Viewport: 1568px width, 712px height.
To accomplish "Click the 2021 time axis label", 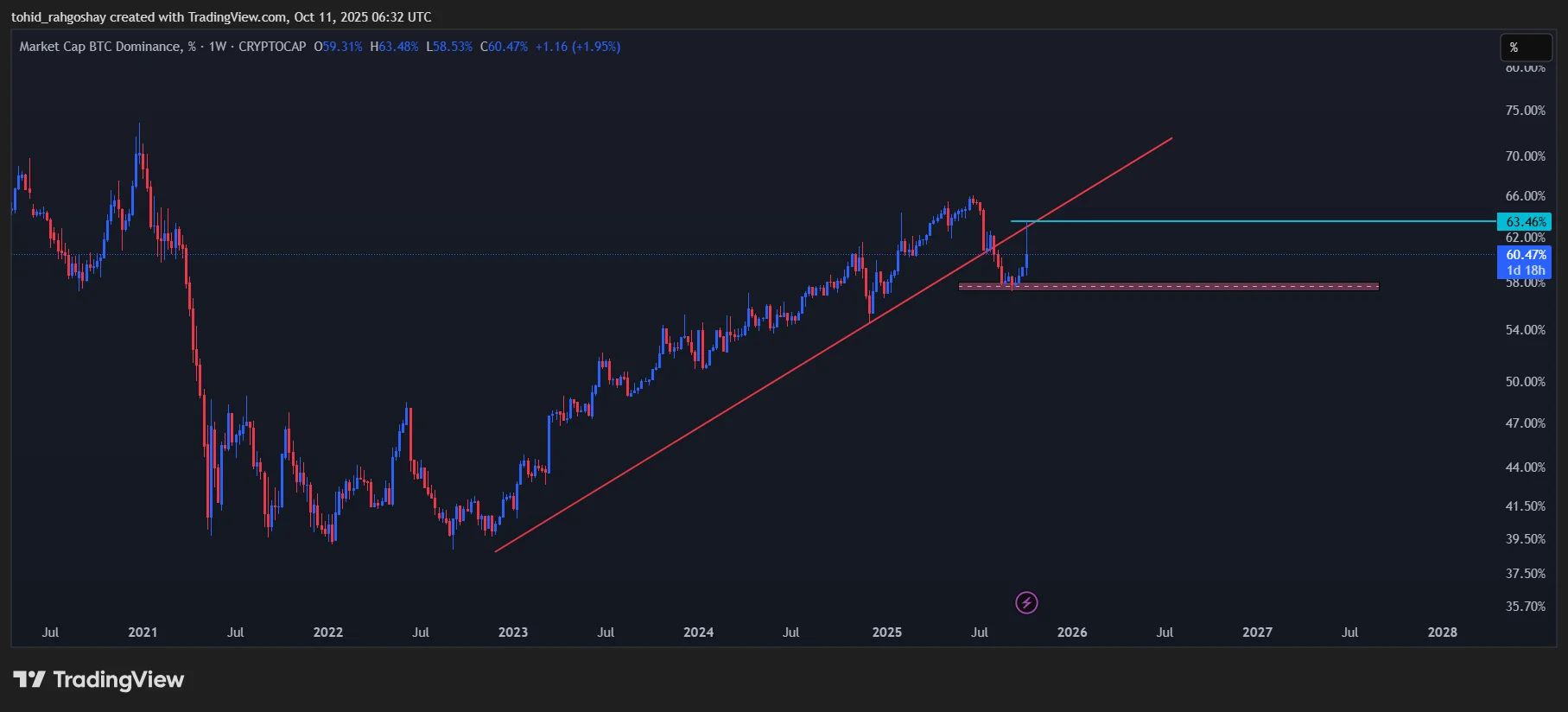I will click(x=143, y=633).
